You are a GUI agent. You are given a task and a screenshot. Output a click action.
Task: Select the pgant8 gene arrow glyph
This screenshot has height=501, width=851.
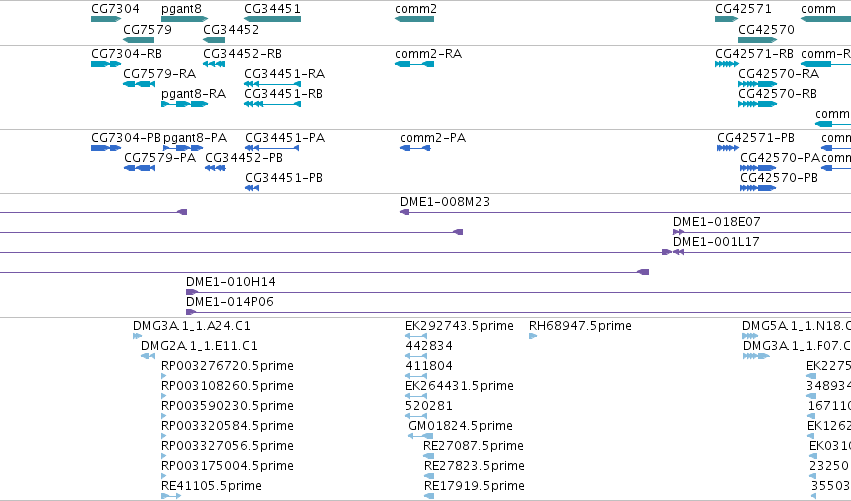tap(185, 20)
